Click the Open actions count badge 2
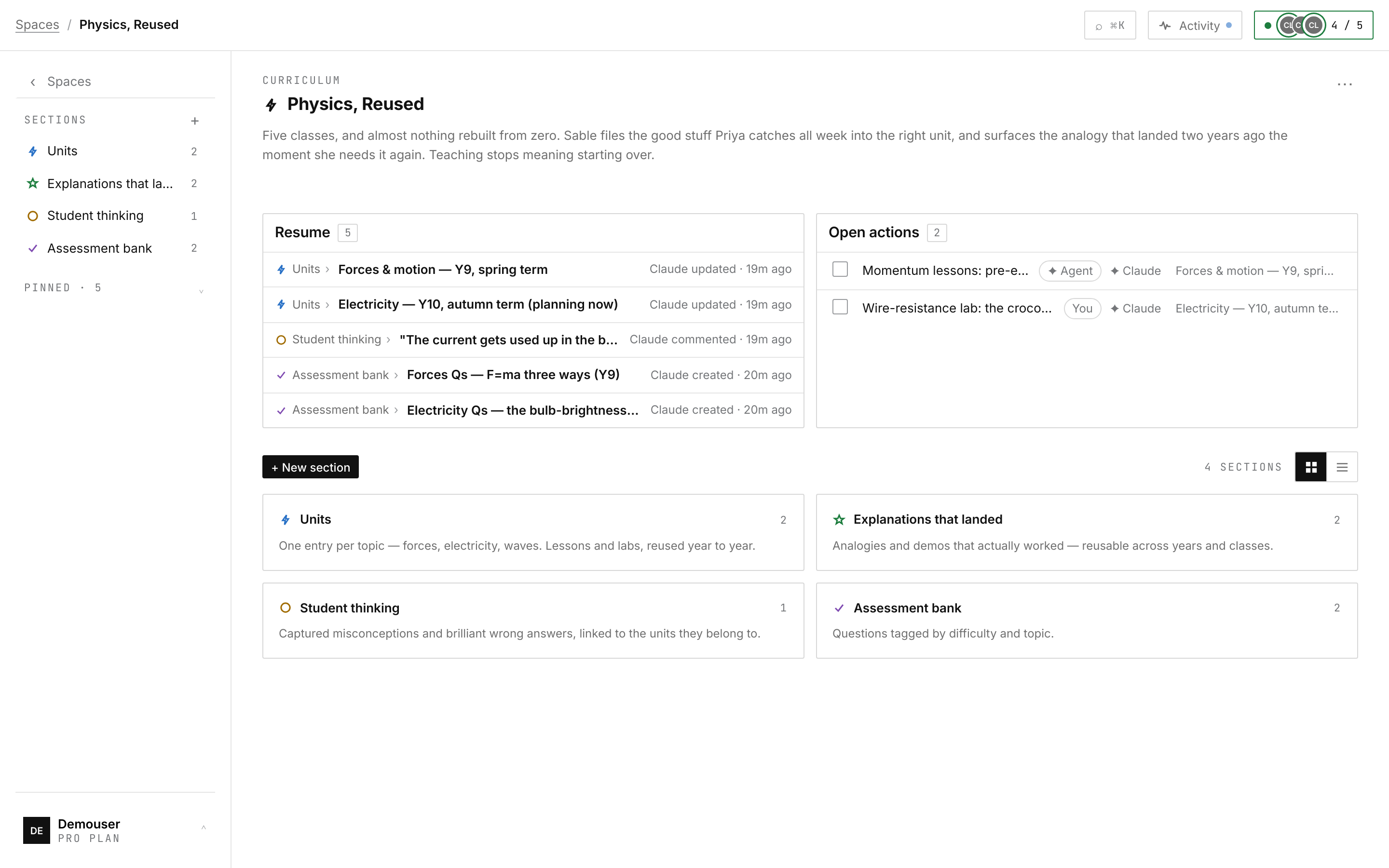Screen dimensions: 1389x868 click(937, 233)
